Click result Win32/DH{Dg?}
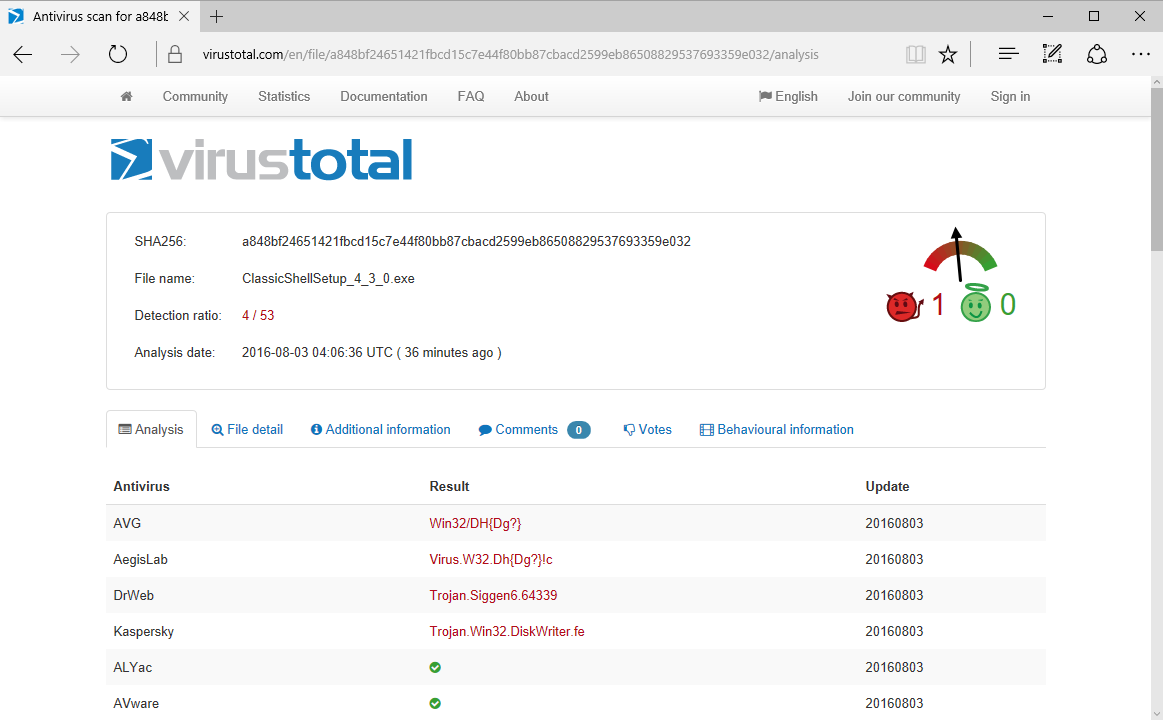 coord(475,524)
